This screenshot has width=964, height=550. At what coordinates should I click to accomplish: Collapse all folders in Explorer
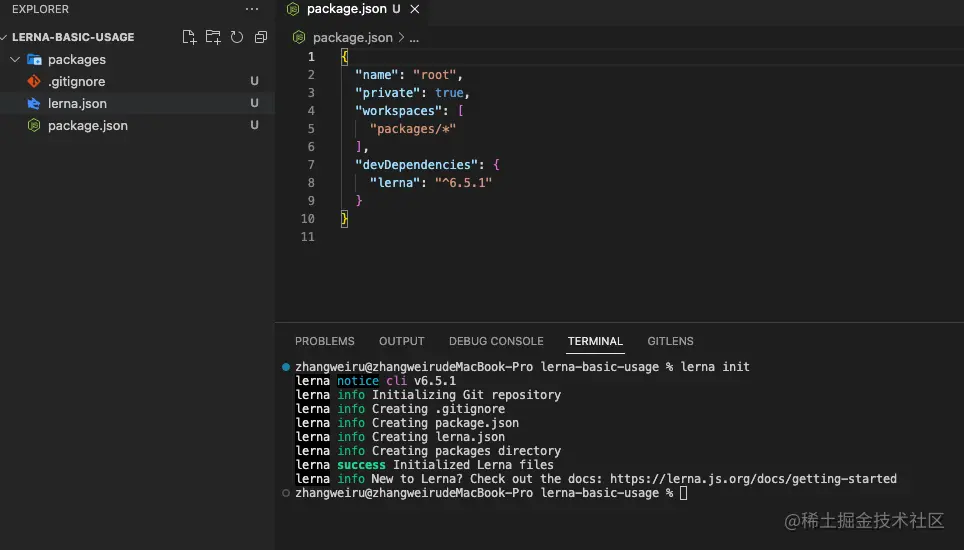(x=261, y=37)
